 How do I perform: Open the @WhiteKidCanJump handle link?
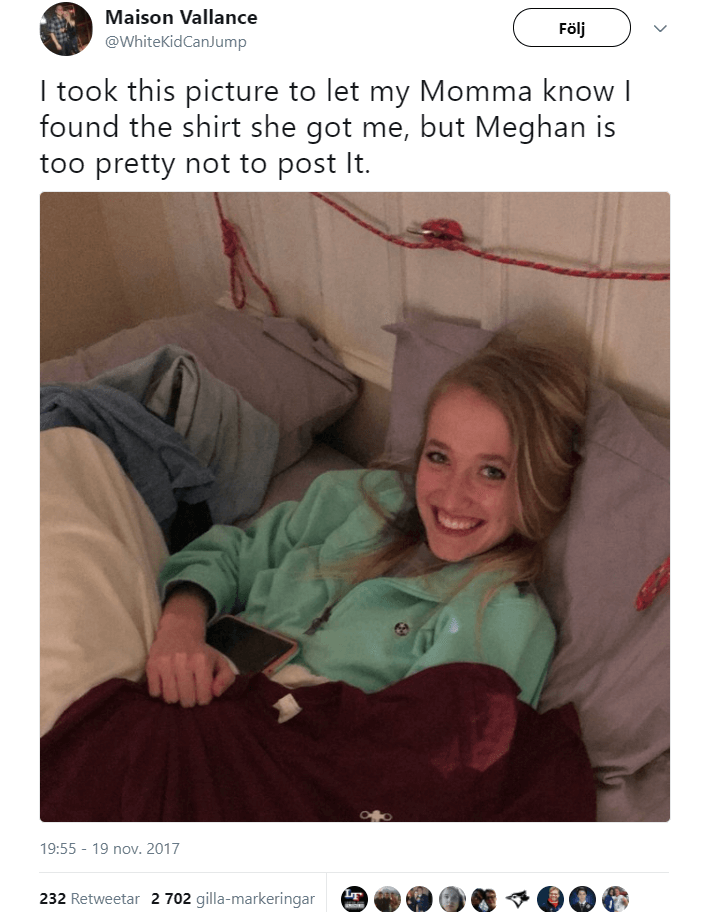176,42
